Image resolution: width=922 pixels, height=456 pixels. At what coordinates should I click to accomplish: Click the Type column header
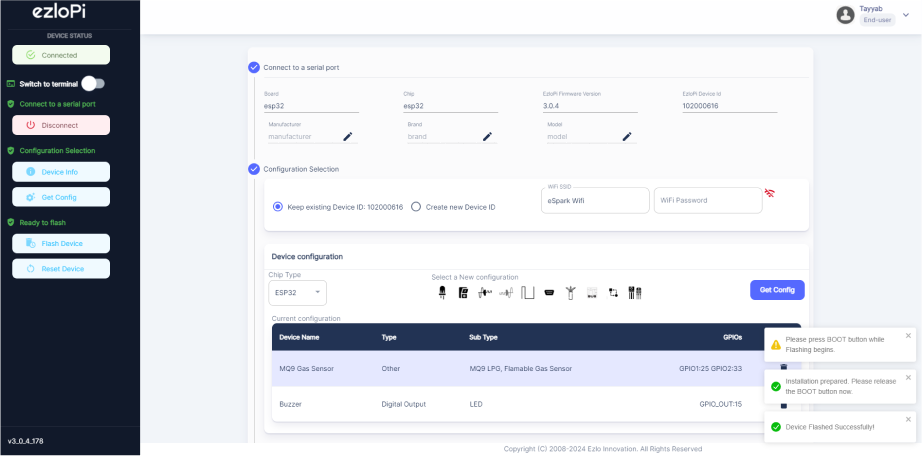(x=389, y=337)
